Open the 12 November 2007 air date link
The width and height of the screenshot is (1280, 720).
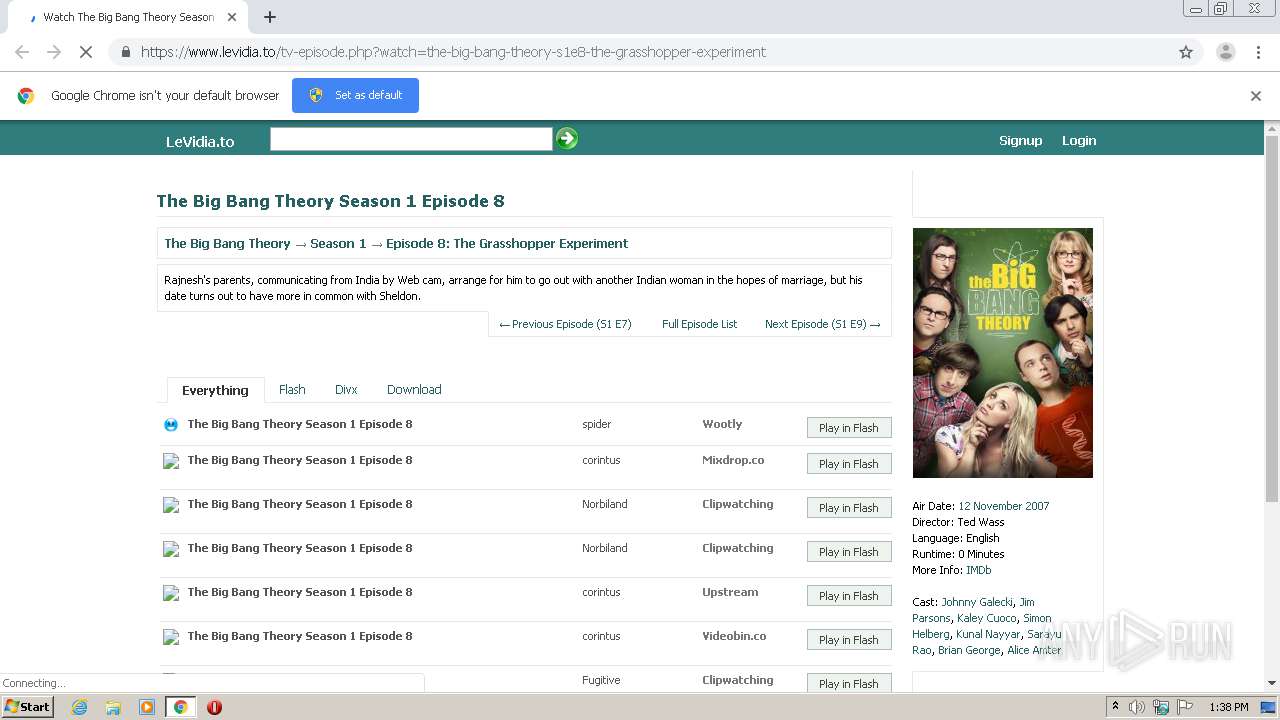[x=1004, y=506]
